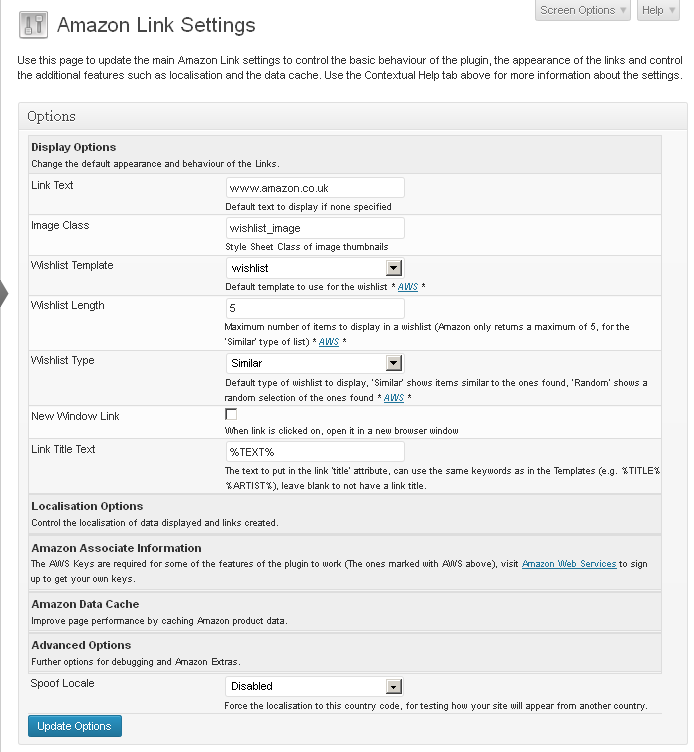
Task: Open the Spoof Locale dropdown
Action: 314,686
